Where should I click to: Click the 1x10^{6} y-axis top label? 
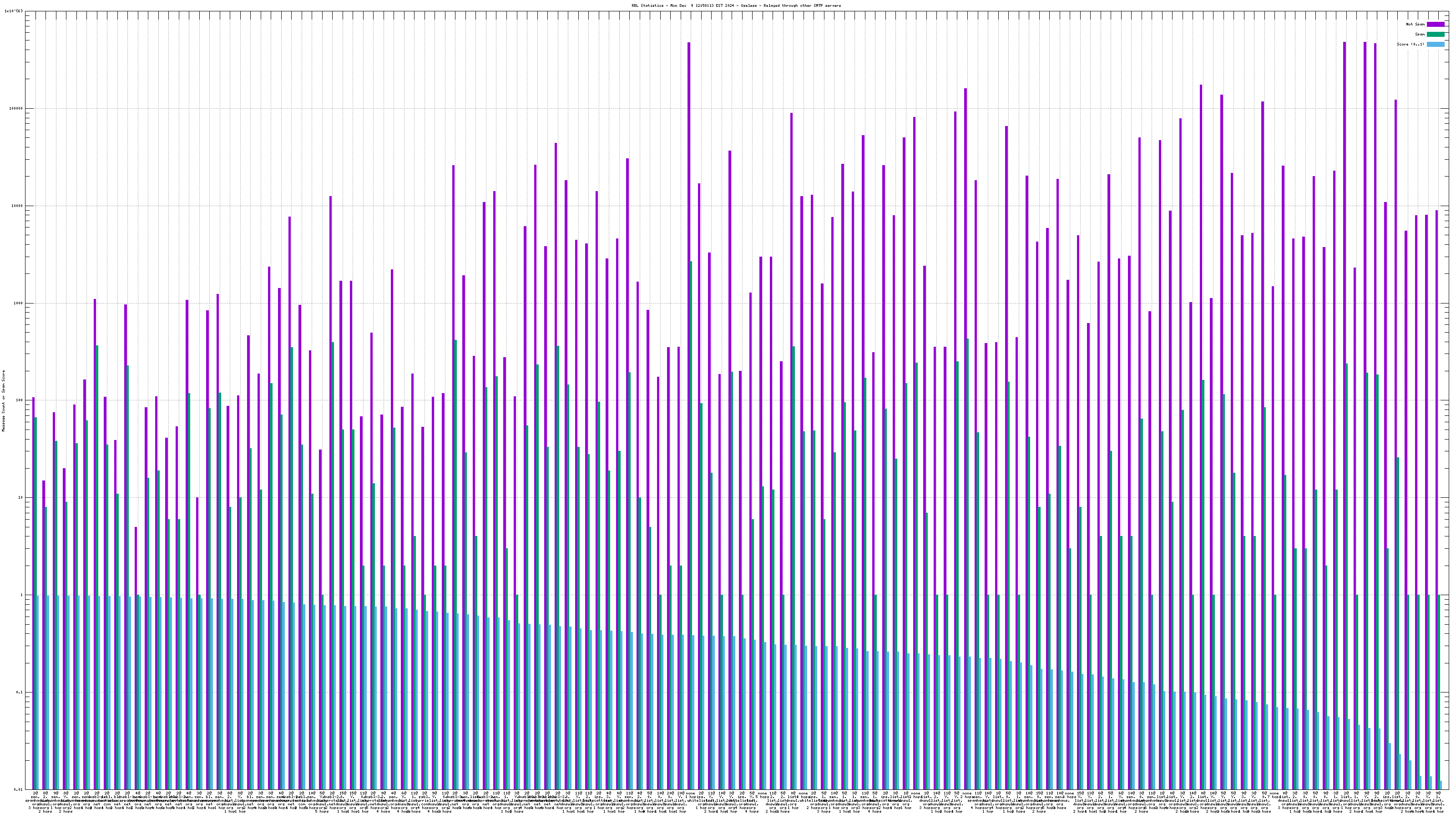coord(14,11)
